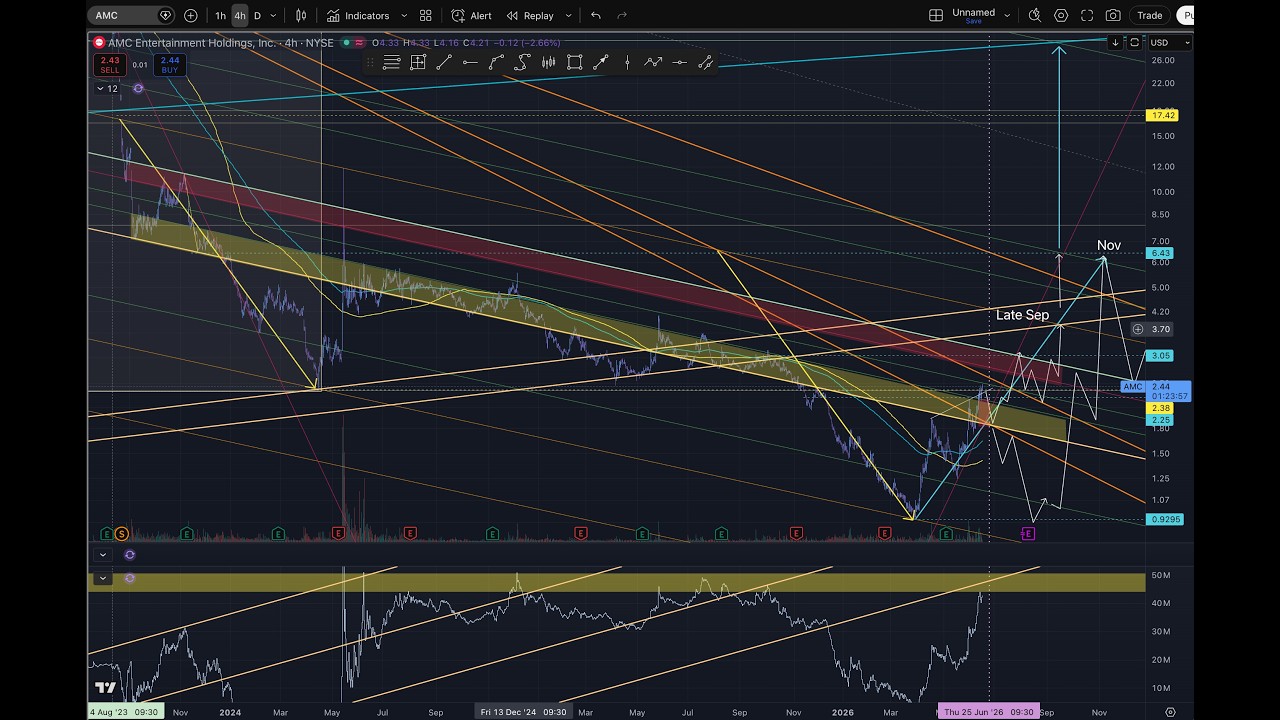Undo the last chart action
The height and width of the screenshot is (720, 1280).
click(x=596, y=15)
